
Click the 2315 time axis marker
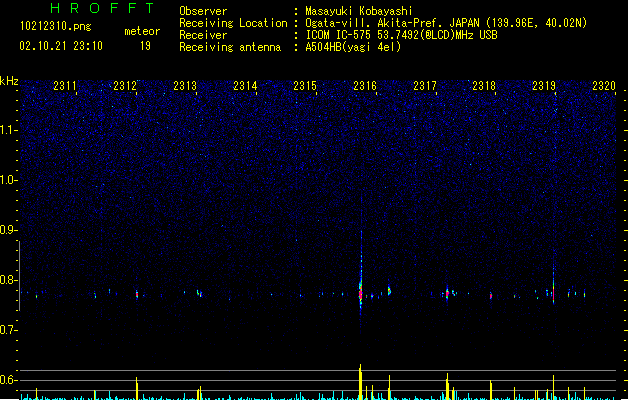(305, 86)
